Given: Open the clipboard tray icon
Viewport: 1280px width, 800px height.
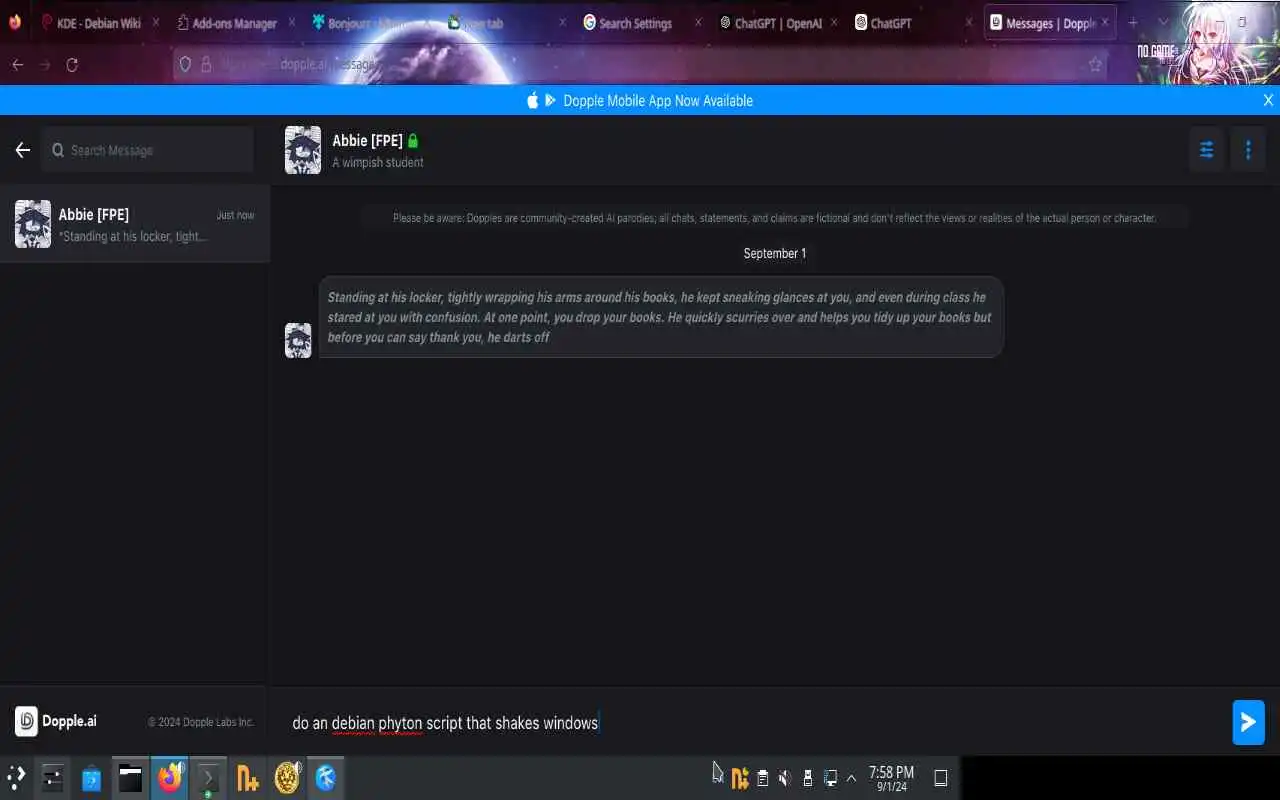Looking at the screenshot, I should click(763, 778).
